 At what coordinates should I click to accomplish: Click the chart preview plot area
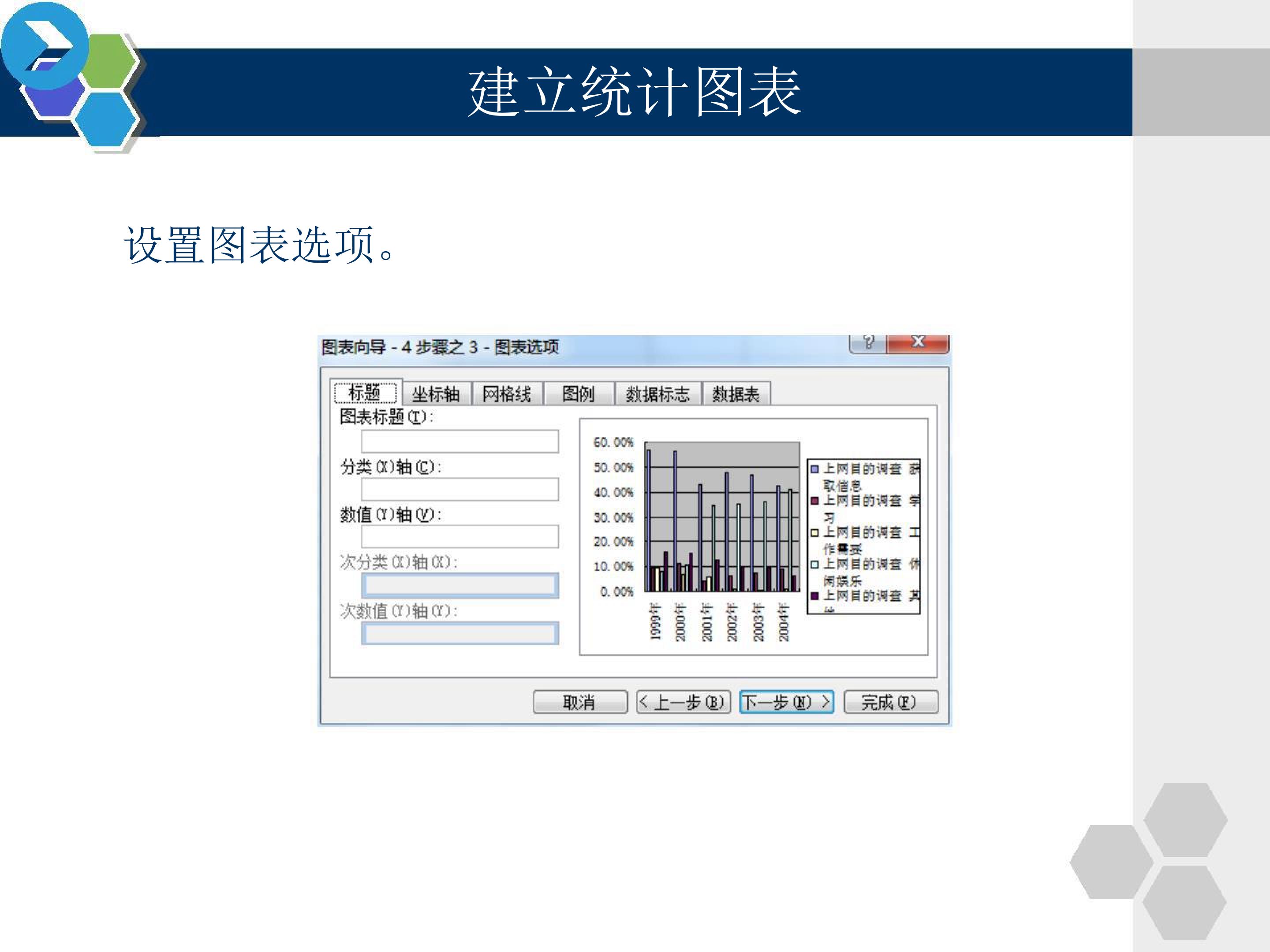click(722, 517)
